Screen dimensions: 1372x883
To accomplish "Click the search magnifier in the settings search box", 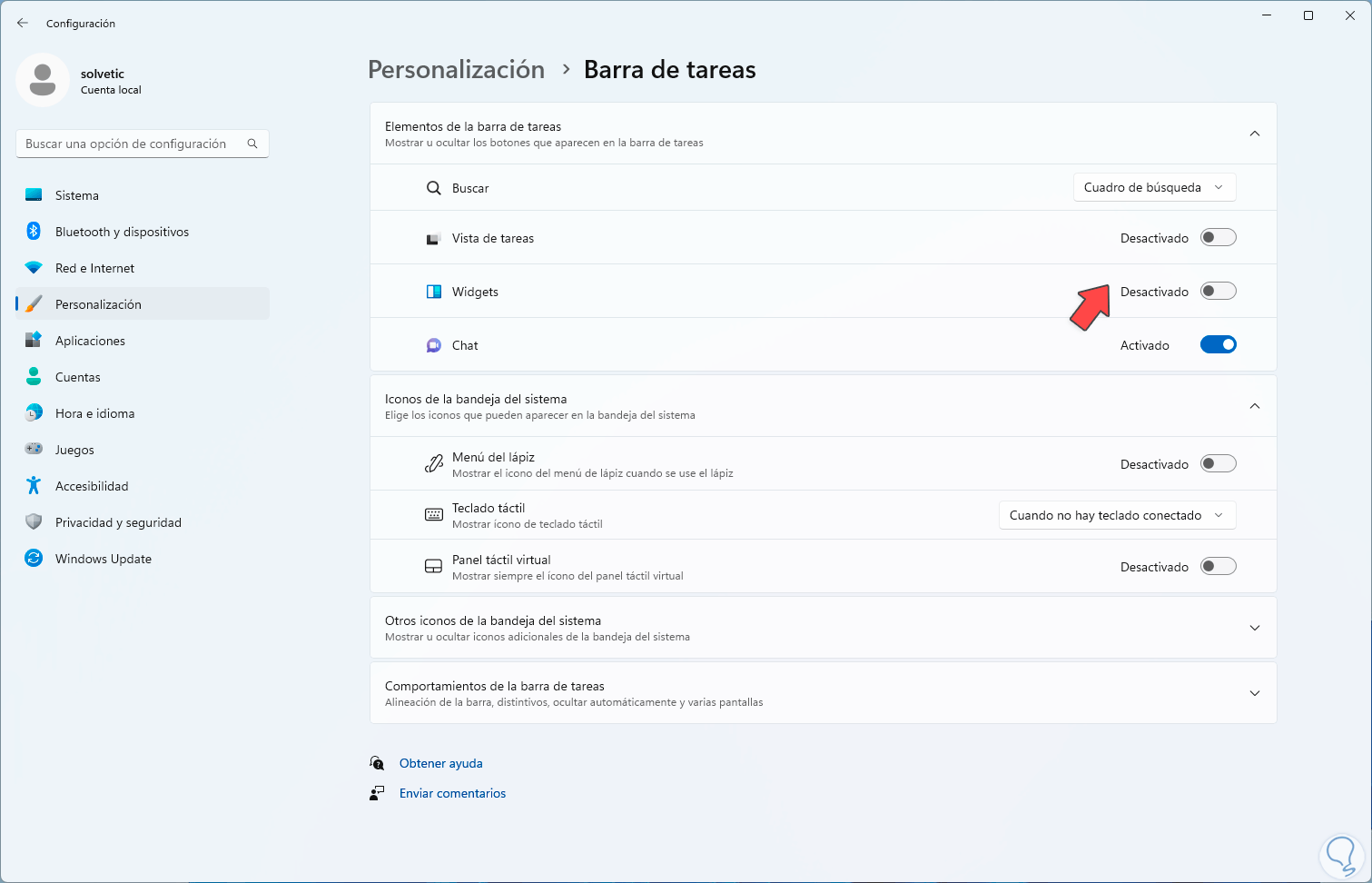I will coord(252,144).
